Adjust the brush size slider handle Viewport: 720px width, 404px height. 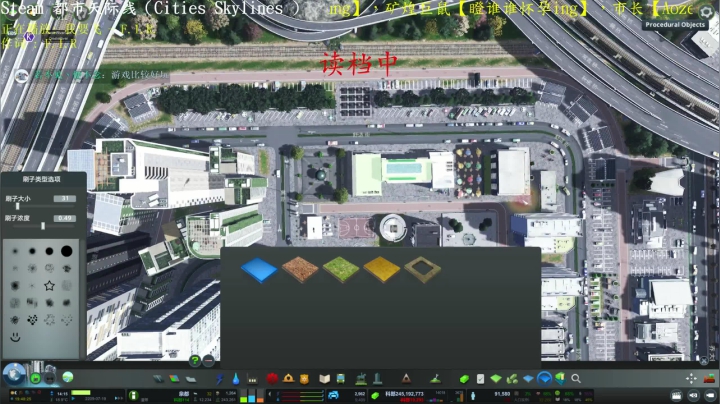pos(17,206)
